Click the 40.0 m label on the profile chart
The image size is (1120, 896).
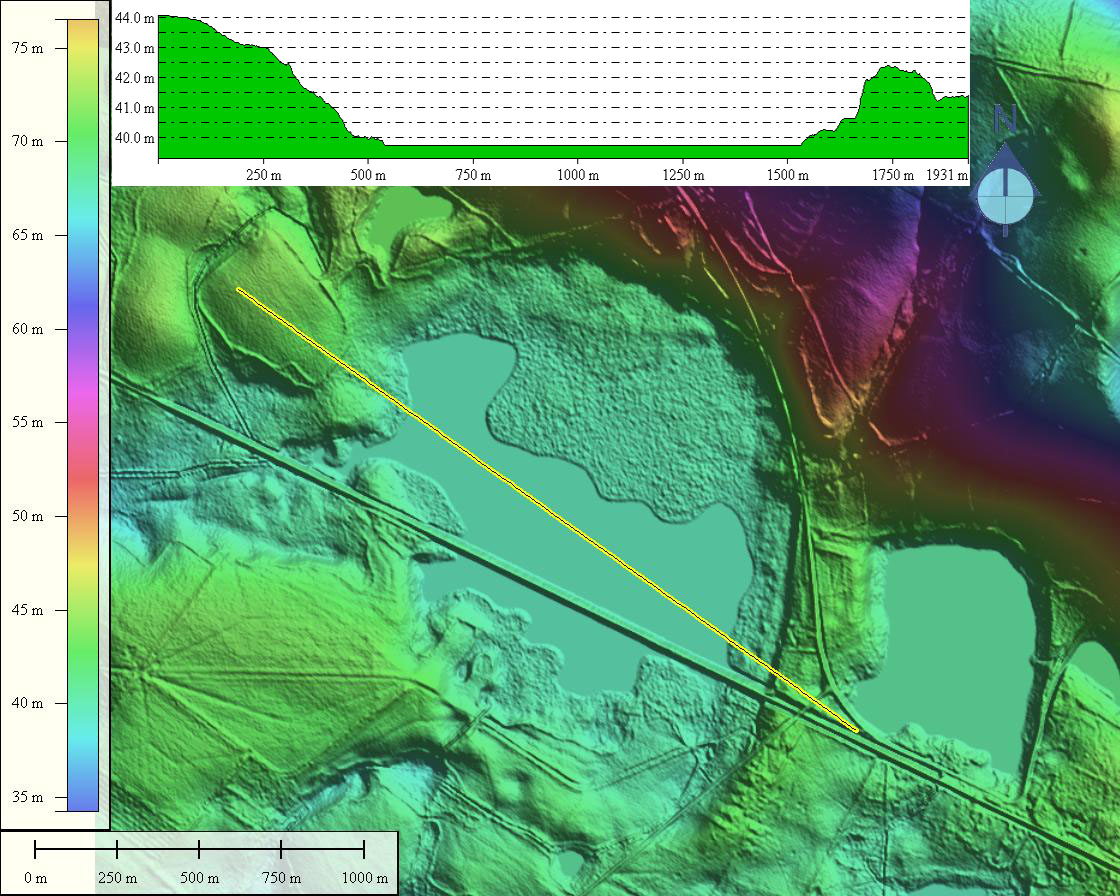pos(135,138)
